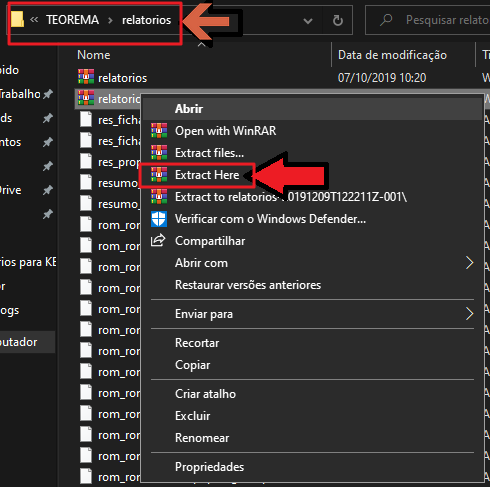The width and height of the screenshot is (490, 487).
Task: Click the pin icon next to Trabalho
Action: point(48,94)
